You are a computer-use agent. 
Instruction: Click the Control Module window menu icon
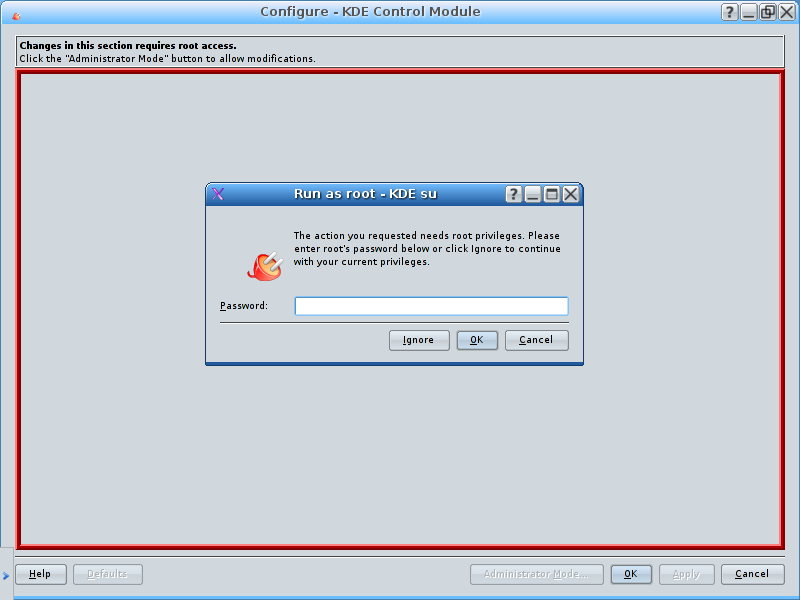click(x=16, y=16)
